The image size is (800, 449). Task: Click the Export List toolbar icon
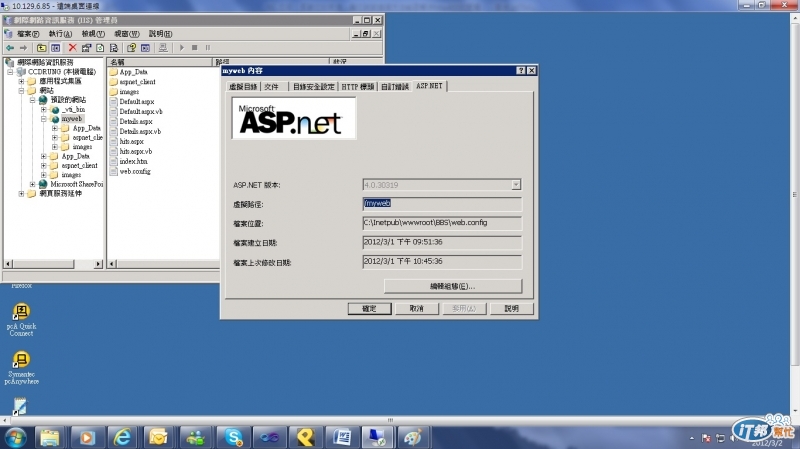tap(114, 48)
